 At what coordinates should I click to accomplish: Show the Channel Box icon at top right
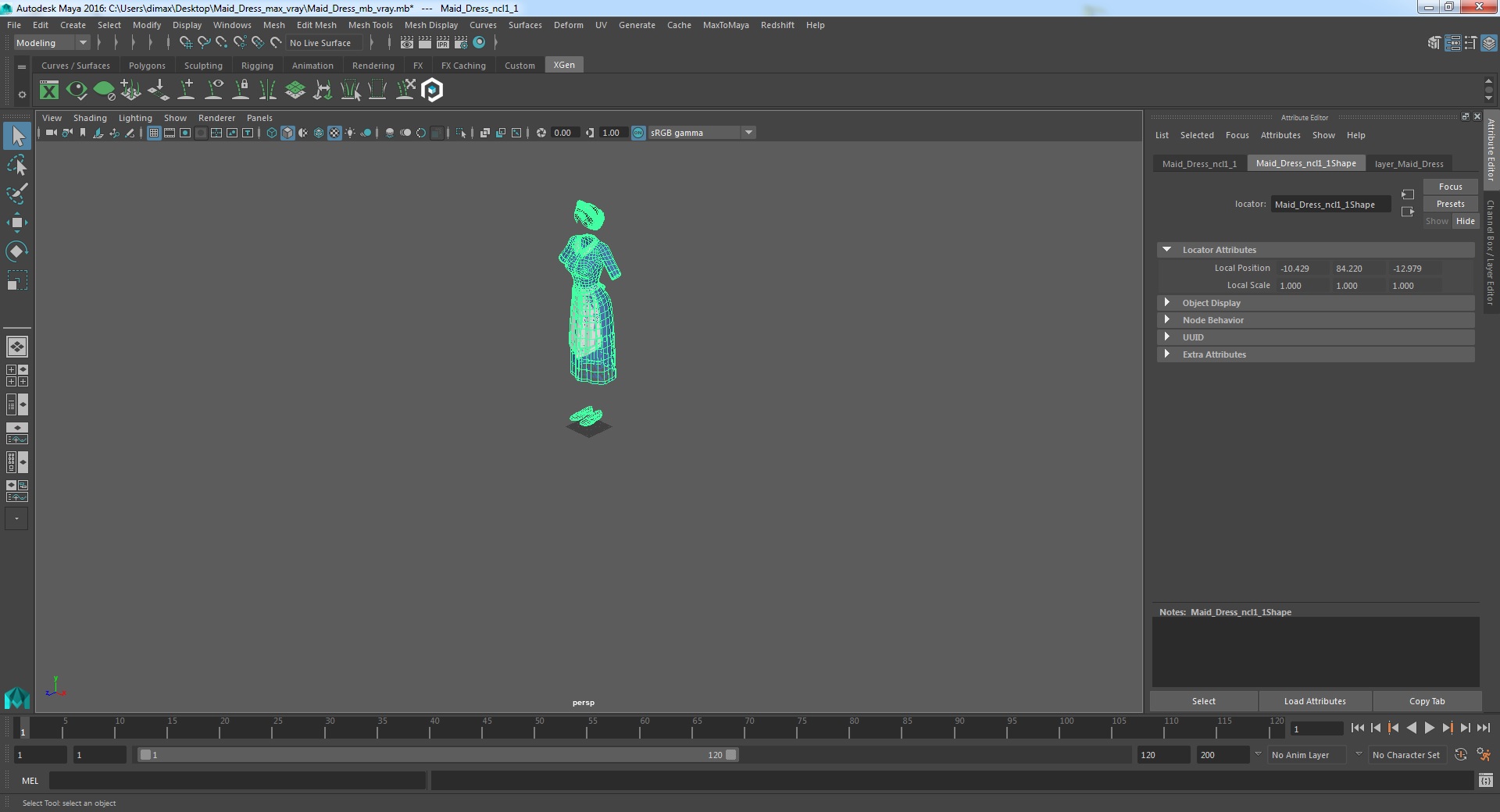(1489, 43)
